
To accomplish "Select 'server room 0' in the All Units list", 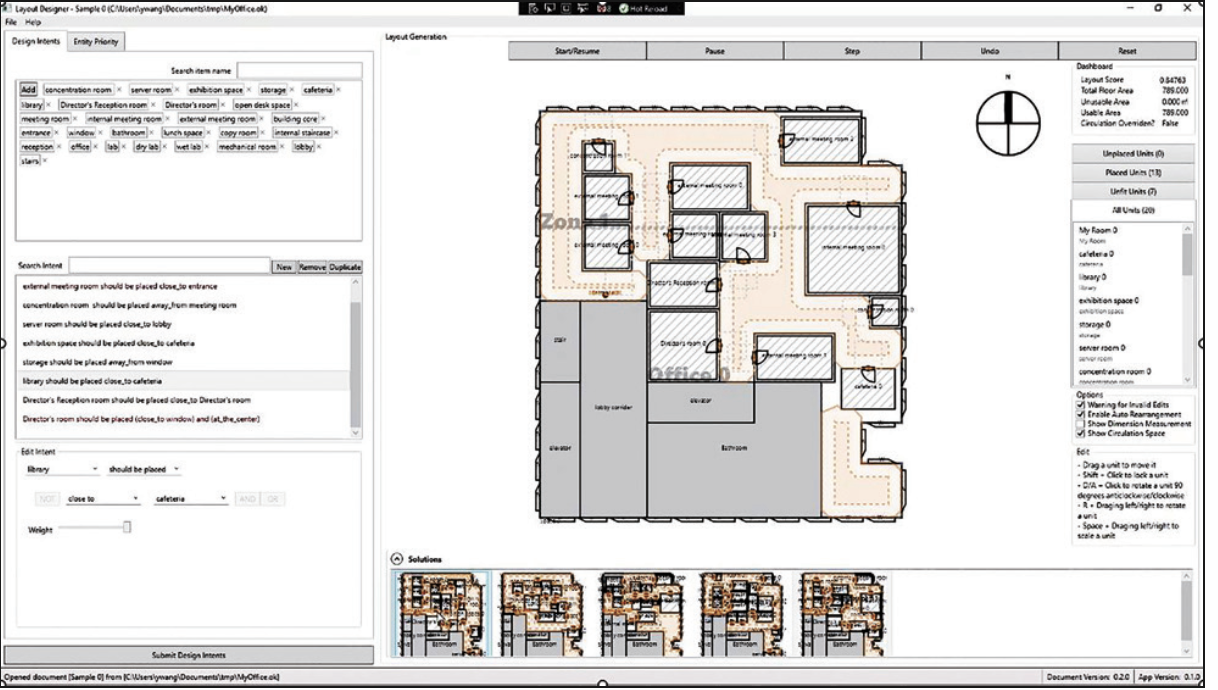I will point(1128,351).
